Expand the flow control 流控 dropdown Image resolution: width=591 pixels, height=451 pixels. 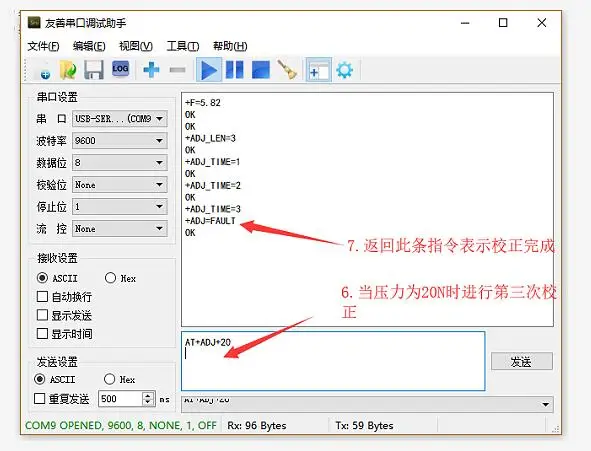tap(120, 229)
